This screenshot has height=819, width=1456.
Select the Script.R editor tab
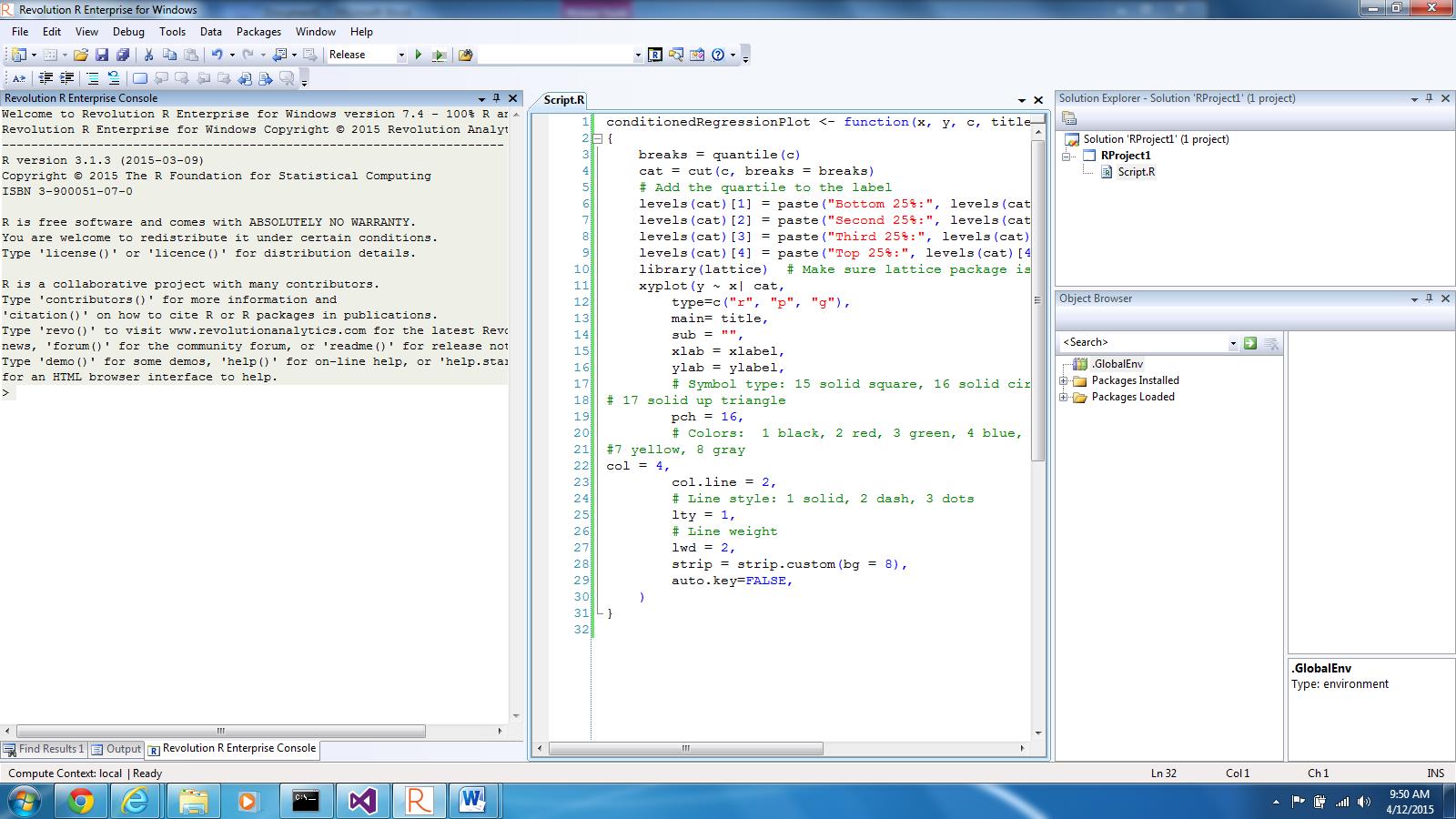(x=563, y=100)
